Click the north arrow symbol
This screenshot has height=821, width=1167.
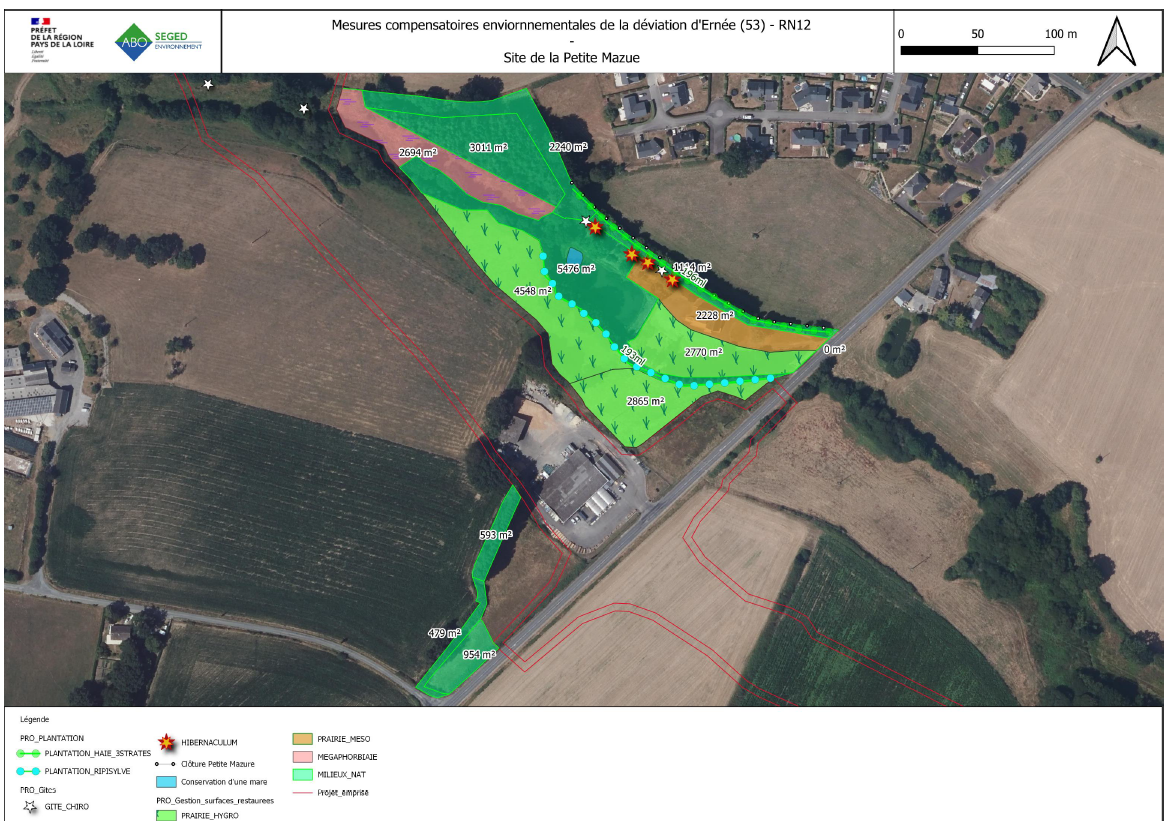pos(1118,42)
